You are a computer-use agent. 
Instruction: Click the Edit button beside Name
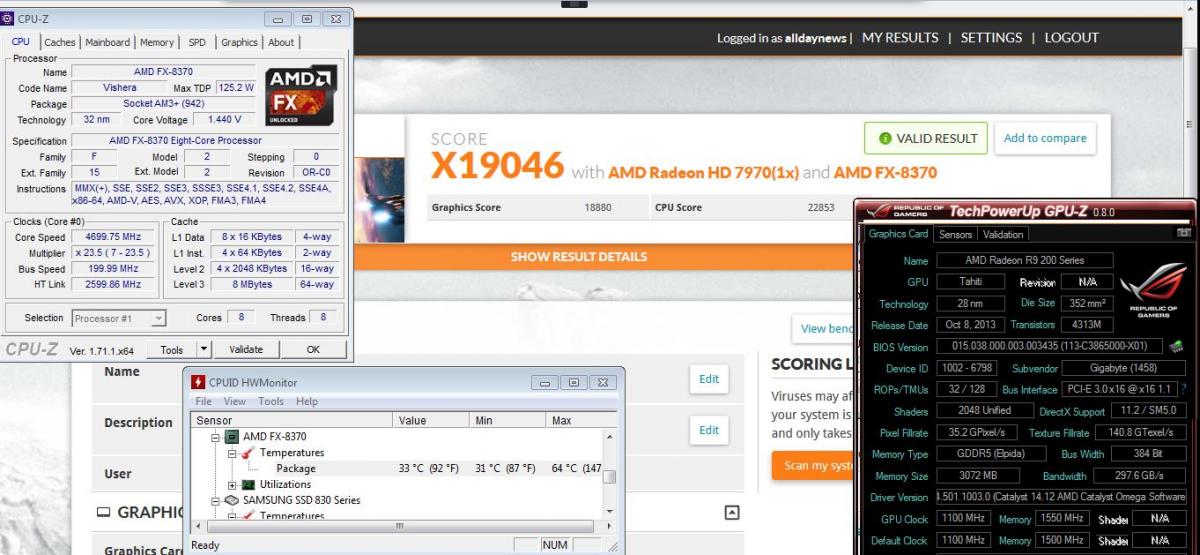[709, 379]
